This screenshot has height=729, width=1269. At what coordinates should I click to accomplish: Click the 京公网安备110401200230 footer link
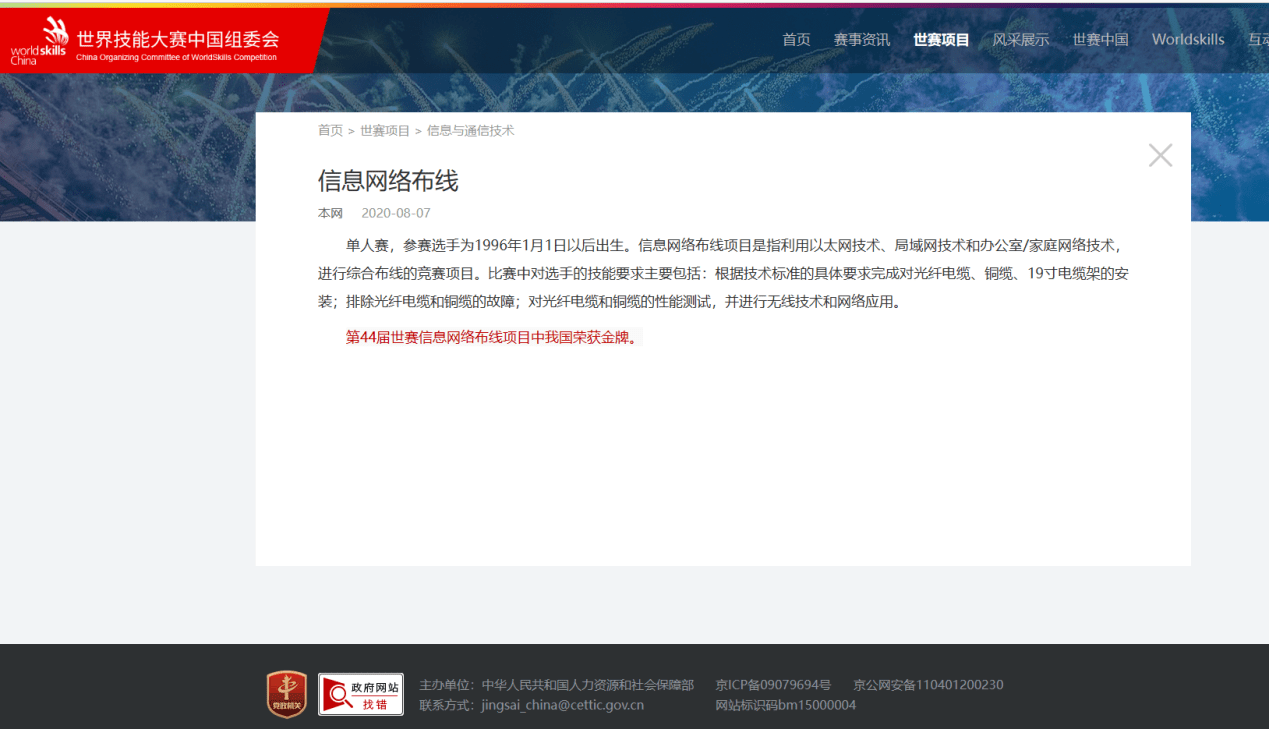(x=927, y=685)
